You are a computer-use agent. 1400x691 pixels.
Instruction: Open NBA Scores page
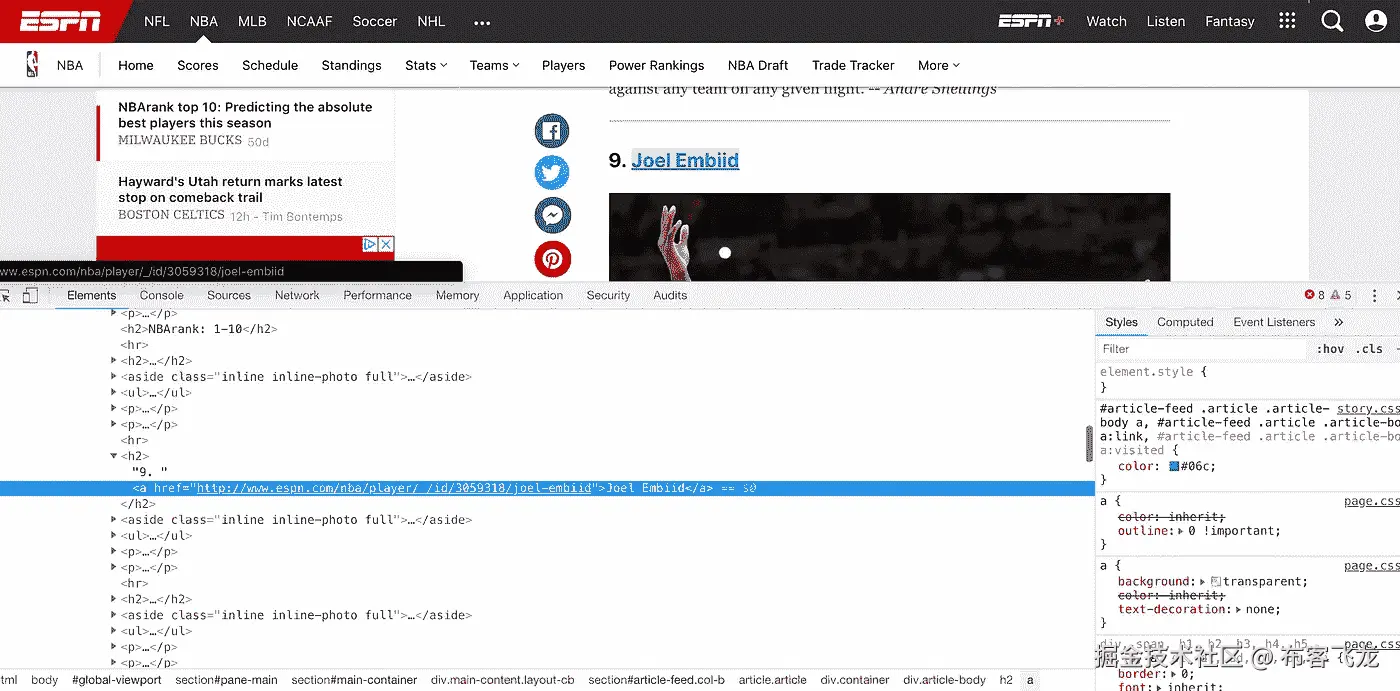coord(198,65)
